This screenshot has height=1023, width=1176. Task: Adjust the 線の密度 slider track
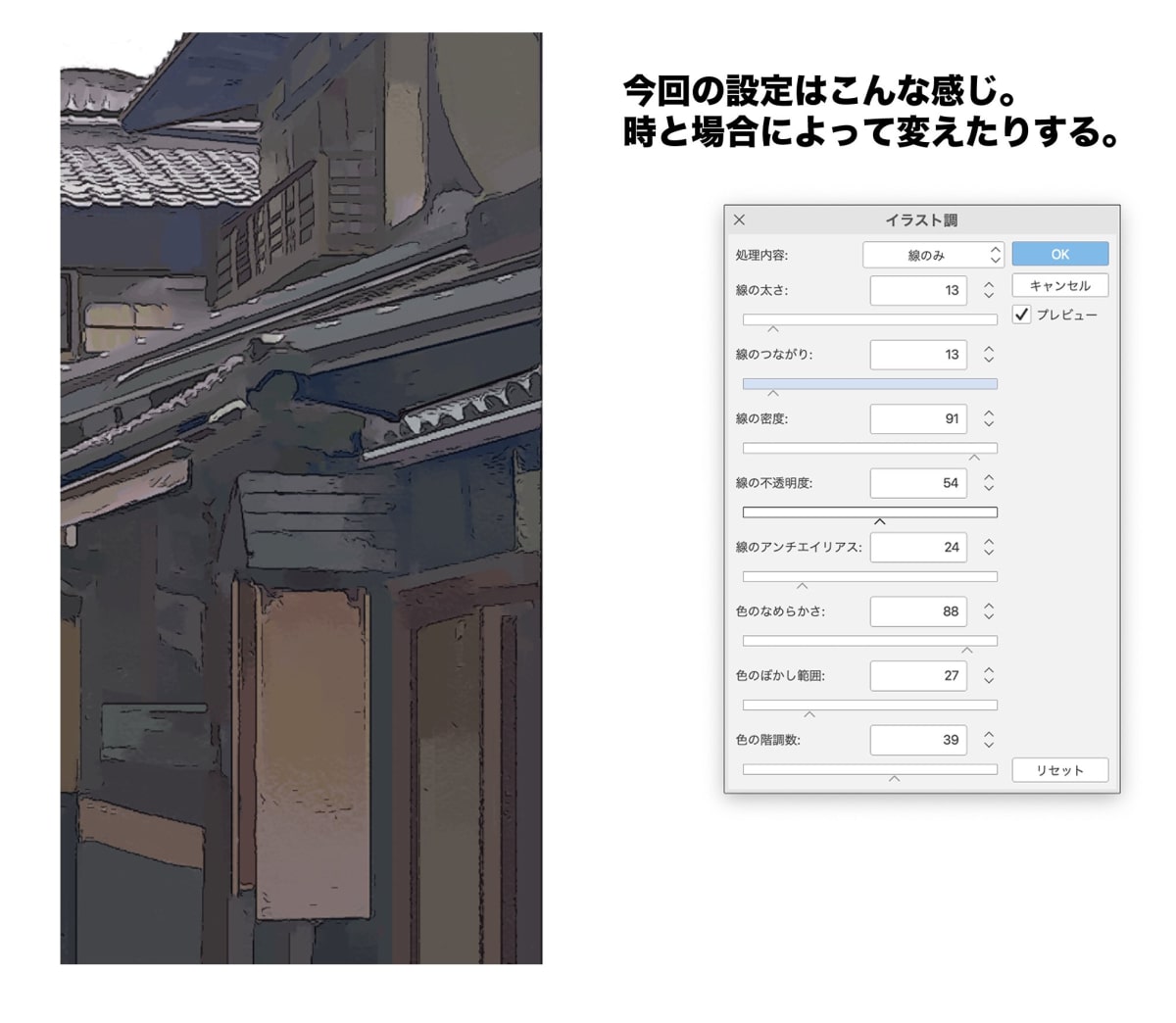pos(870,448)
